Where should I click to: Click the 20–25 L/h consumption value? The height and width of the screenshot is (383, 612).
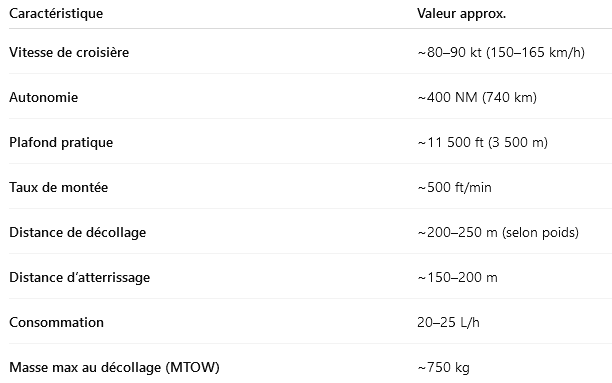tap(448, 322)
